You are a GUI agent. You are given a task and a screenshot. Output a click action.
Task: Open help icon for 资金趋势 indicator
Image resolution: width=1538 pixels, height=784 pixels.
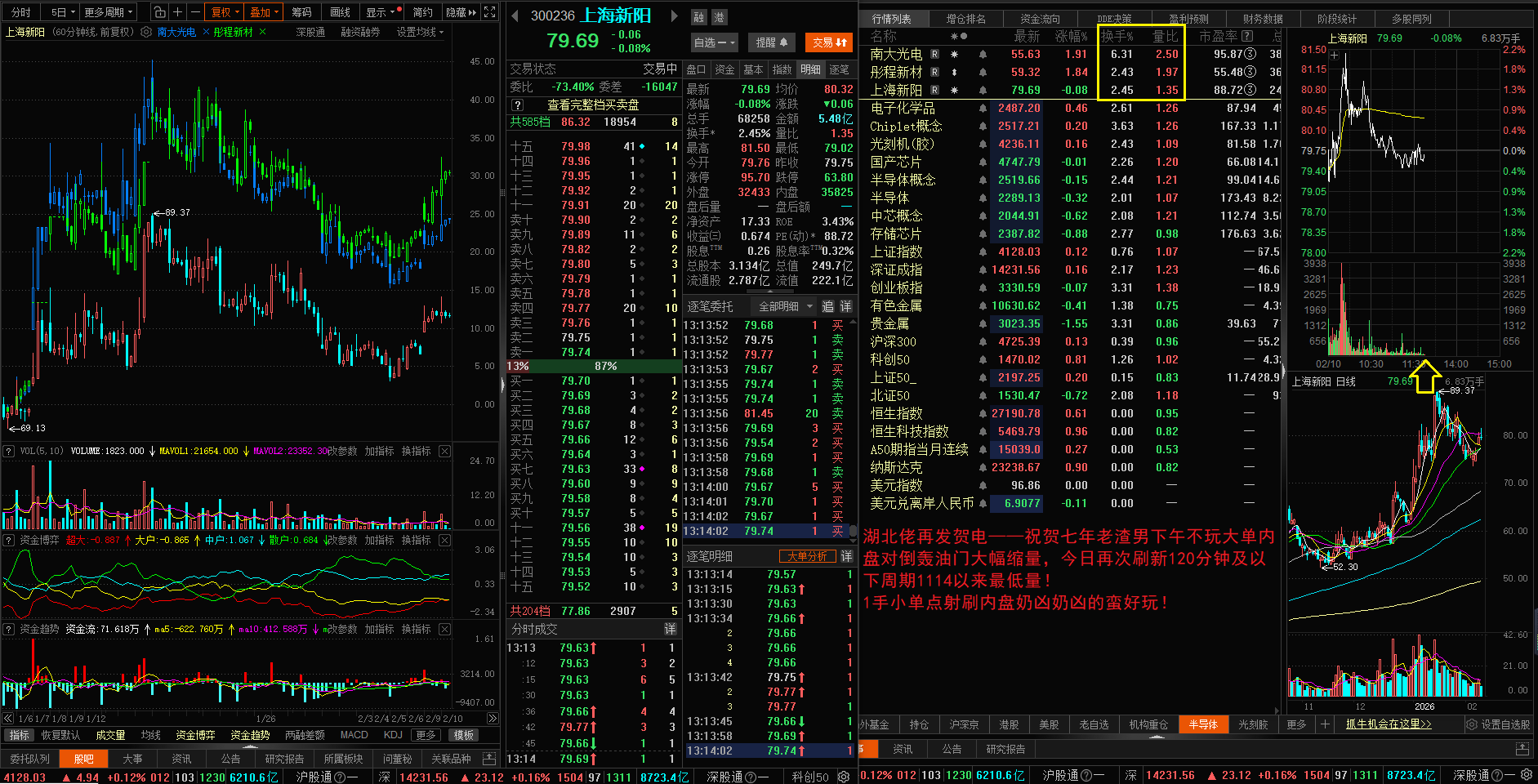[x=9, y=629]
